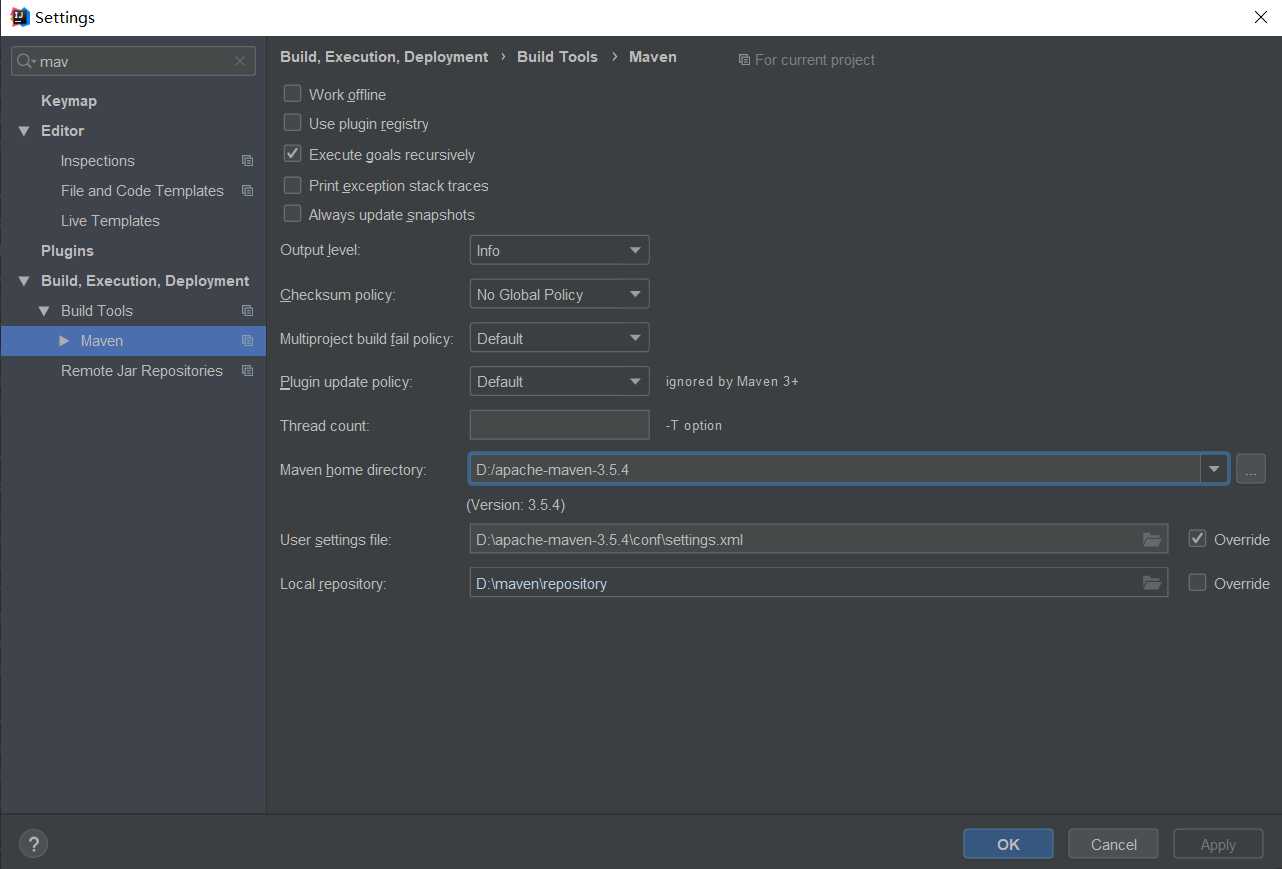Click the OK button
Viewport: 1282px width, 869px height.
tap(1008, 844)
